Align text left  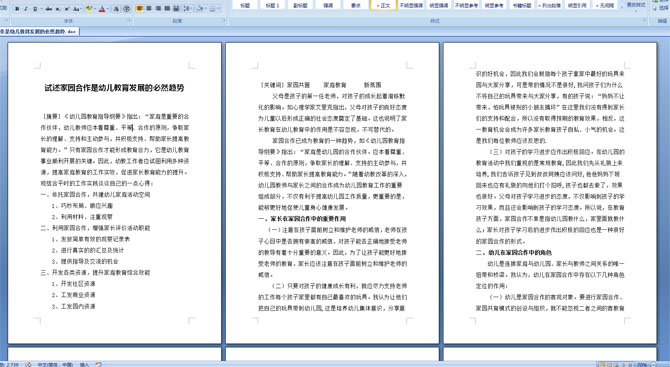(x=140, y=9)
